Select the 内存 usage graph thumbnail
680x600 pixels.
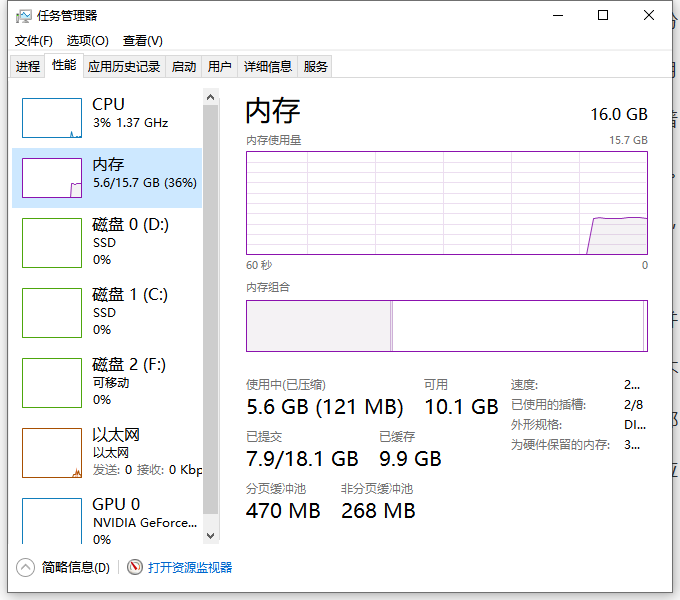pyautogui.click(x=52, y=178)
